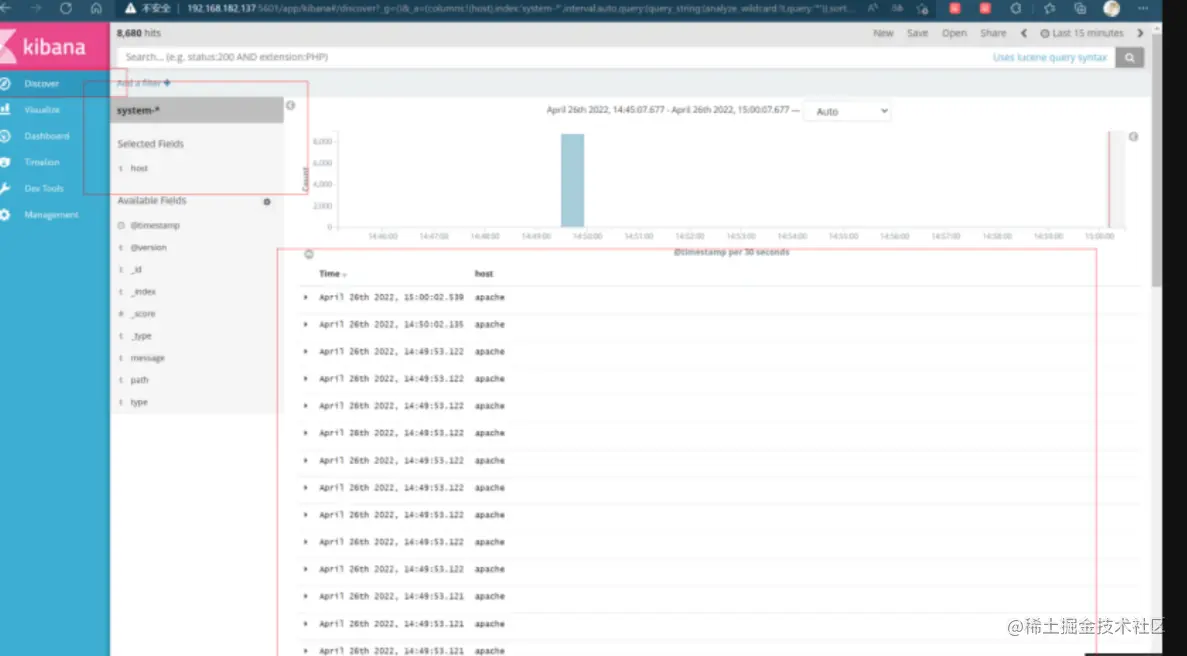Go to Dashboard in sidebar

pos(45,136)
